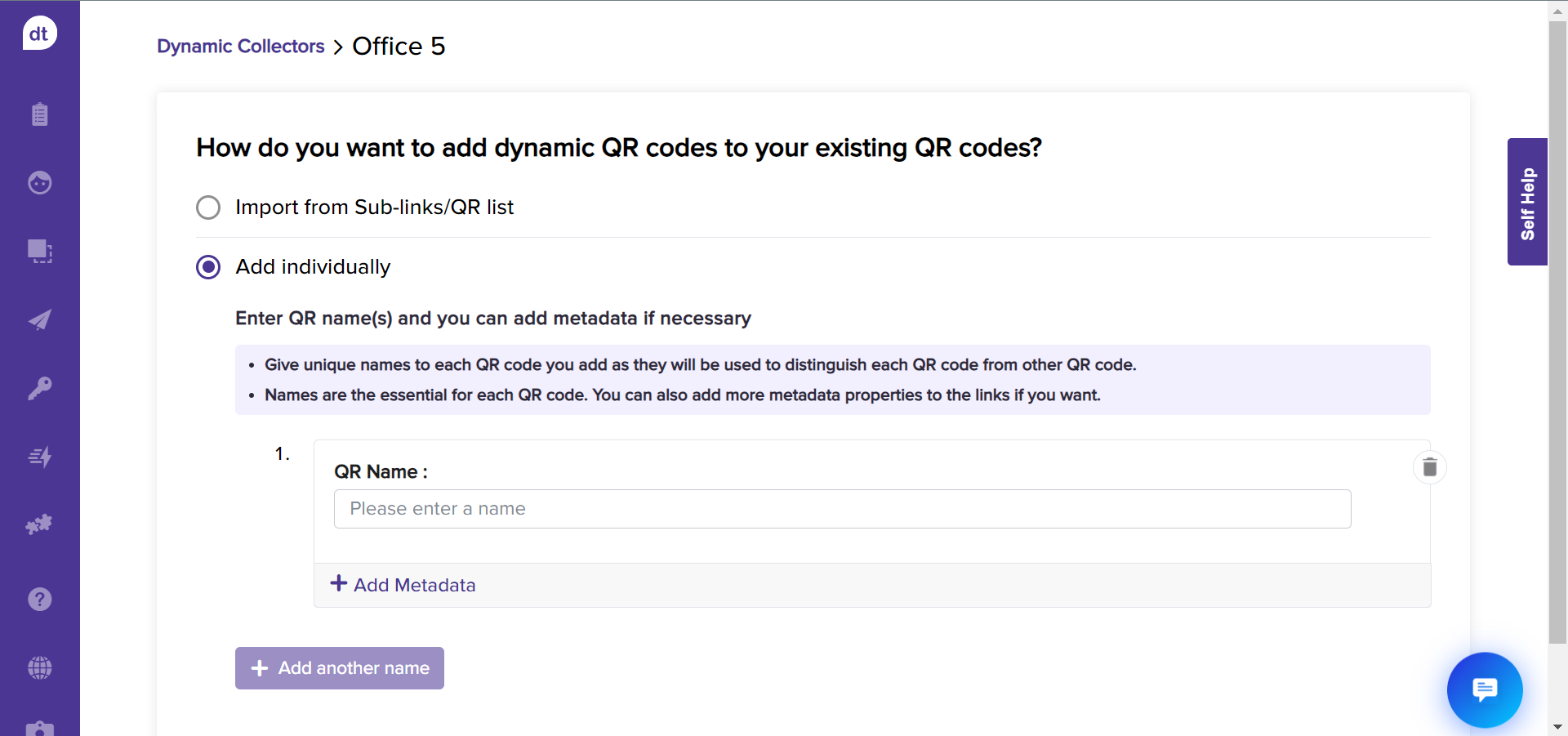Screen dimensions: 1568x736
Task: Focus the QR Name input field
Action: click(x=842, y=509)
